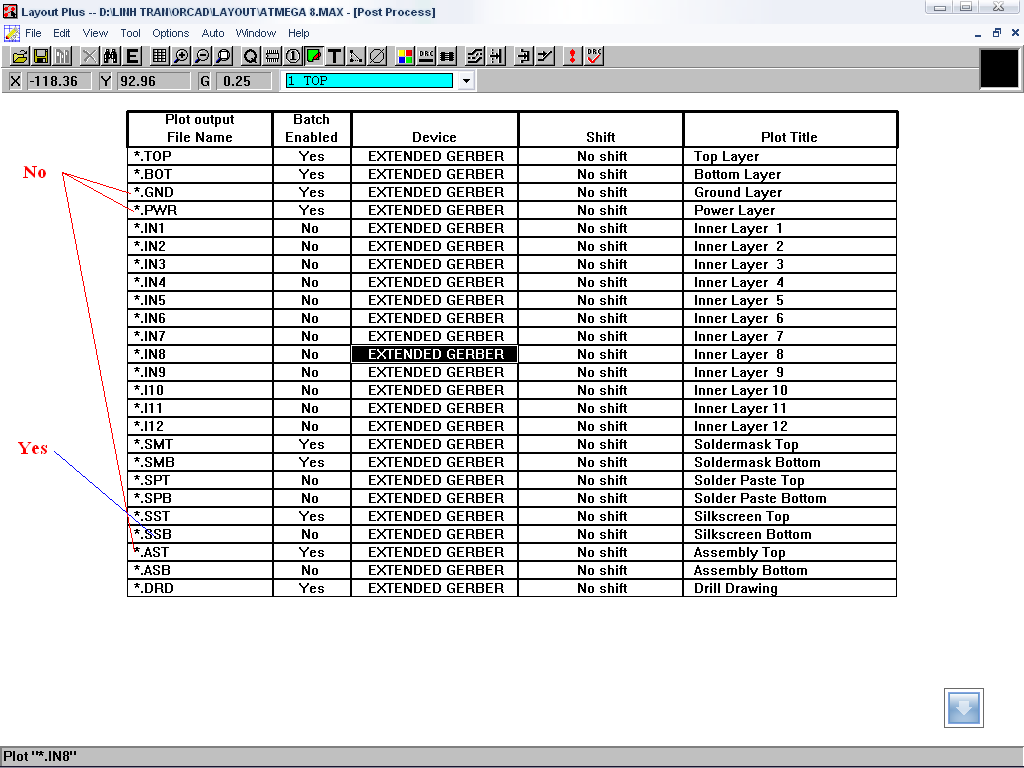Toggle Batch Enabled cell for *.GND row
Viewport: 1024px width, 768px height.
point(312,192)
